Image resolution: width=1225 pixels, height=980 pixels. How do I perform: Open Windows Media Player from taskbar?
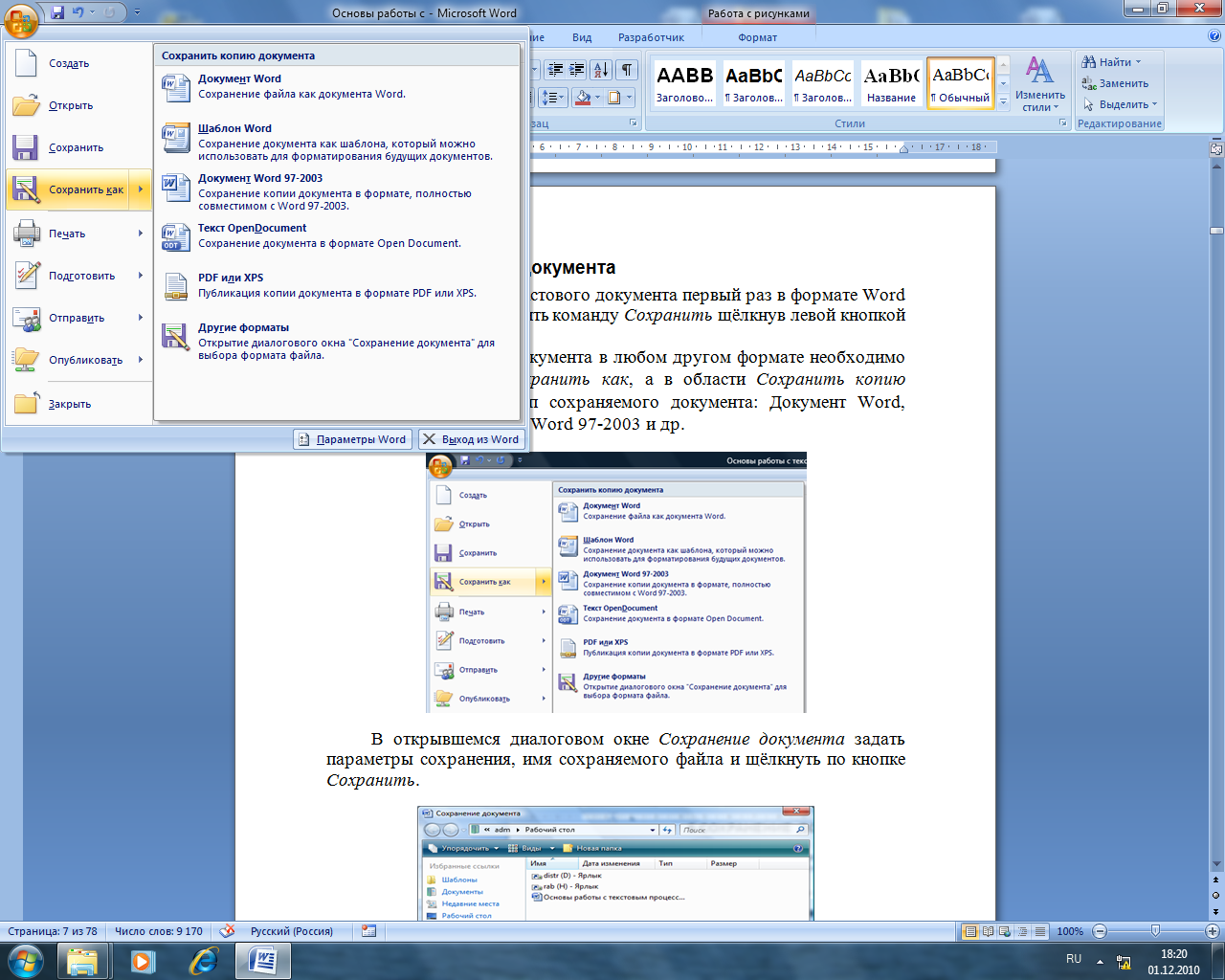[143, 960]
